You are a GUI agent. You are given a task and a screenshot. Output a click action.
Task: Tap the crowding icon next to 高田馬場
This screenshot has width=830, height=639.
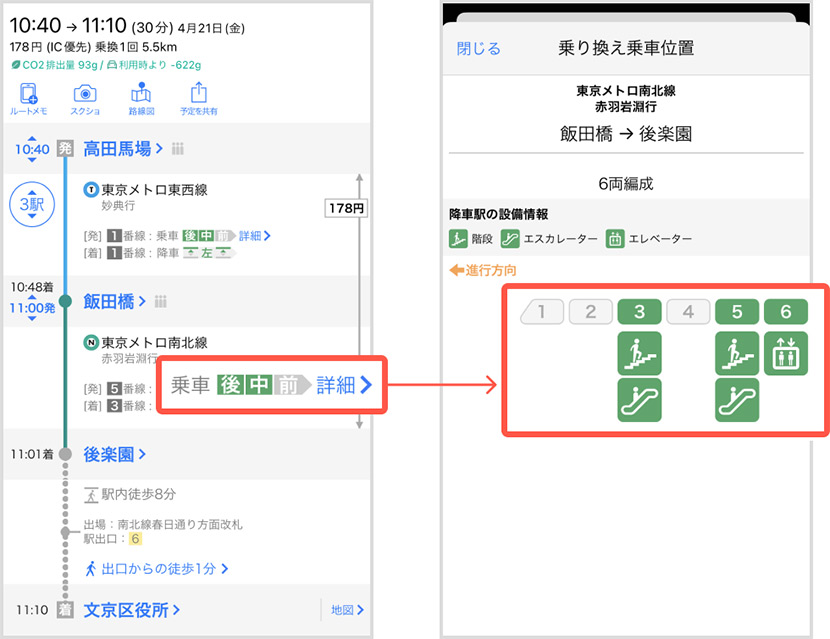178,149
